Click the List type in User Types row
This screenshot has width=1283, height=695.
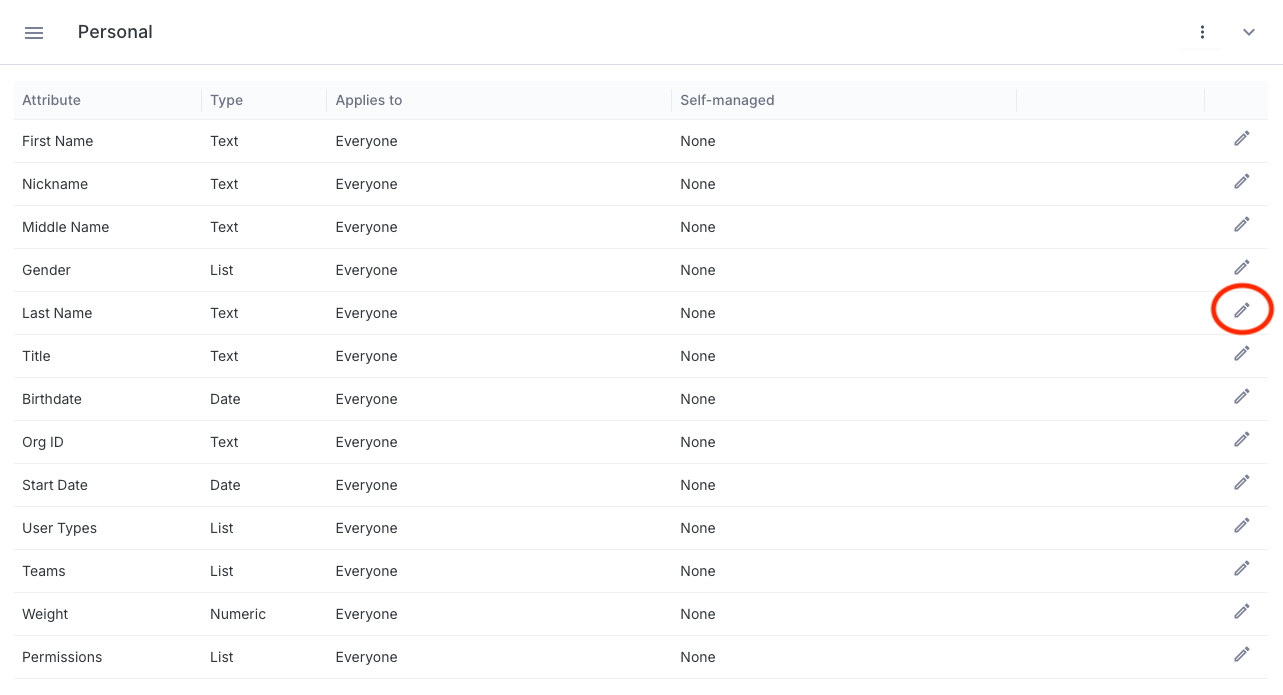coord(222,528)
